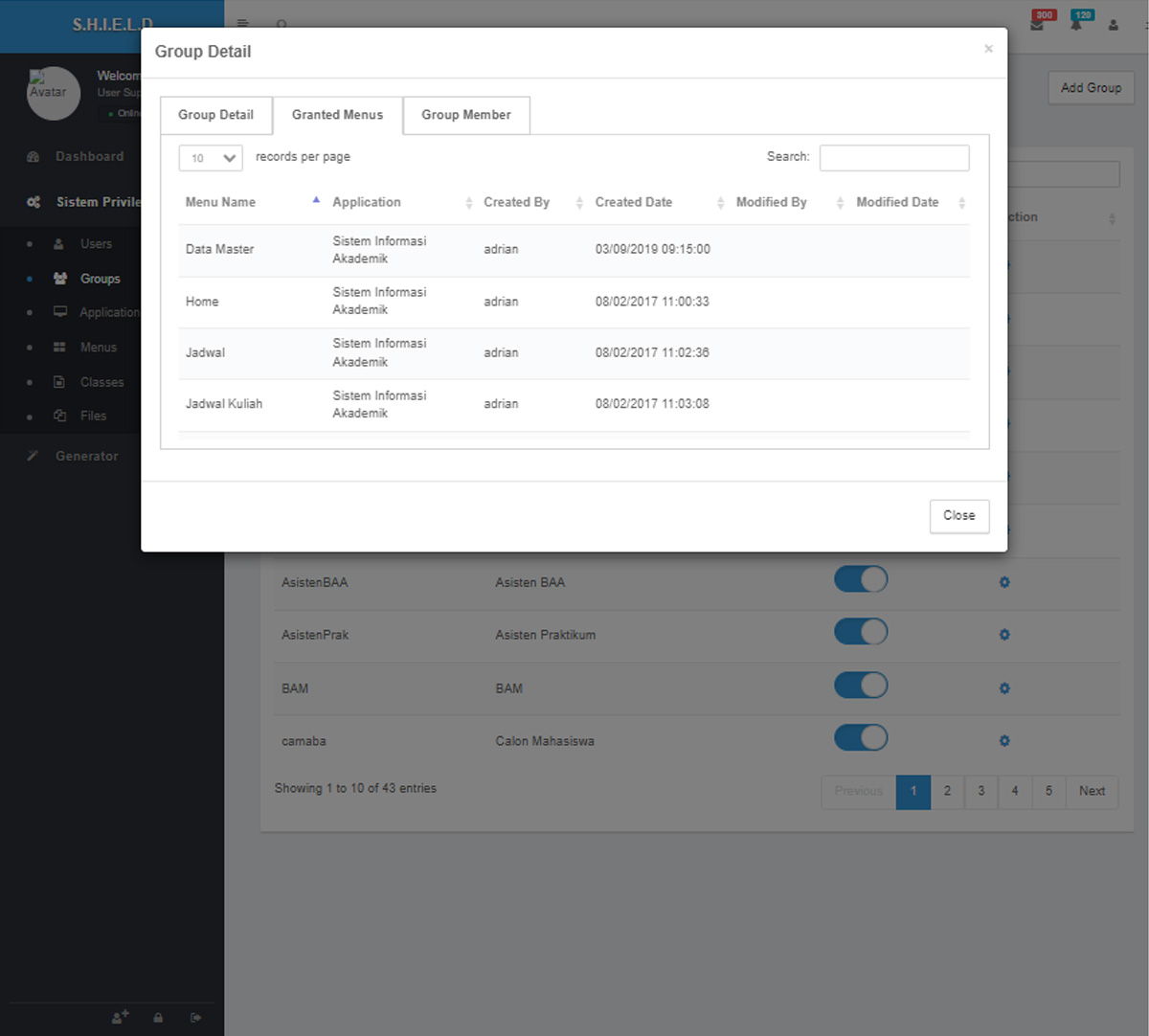Click the logout icon in sidebar footer

196,1018
